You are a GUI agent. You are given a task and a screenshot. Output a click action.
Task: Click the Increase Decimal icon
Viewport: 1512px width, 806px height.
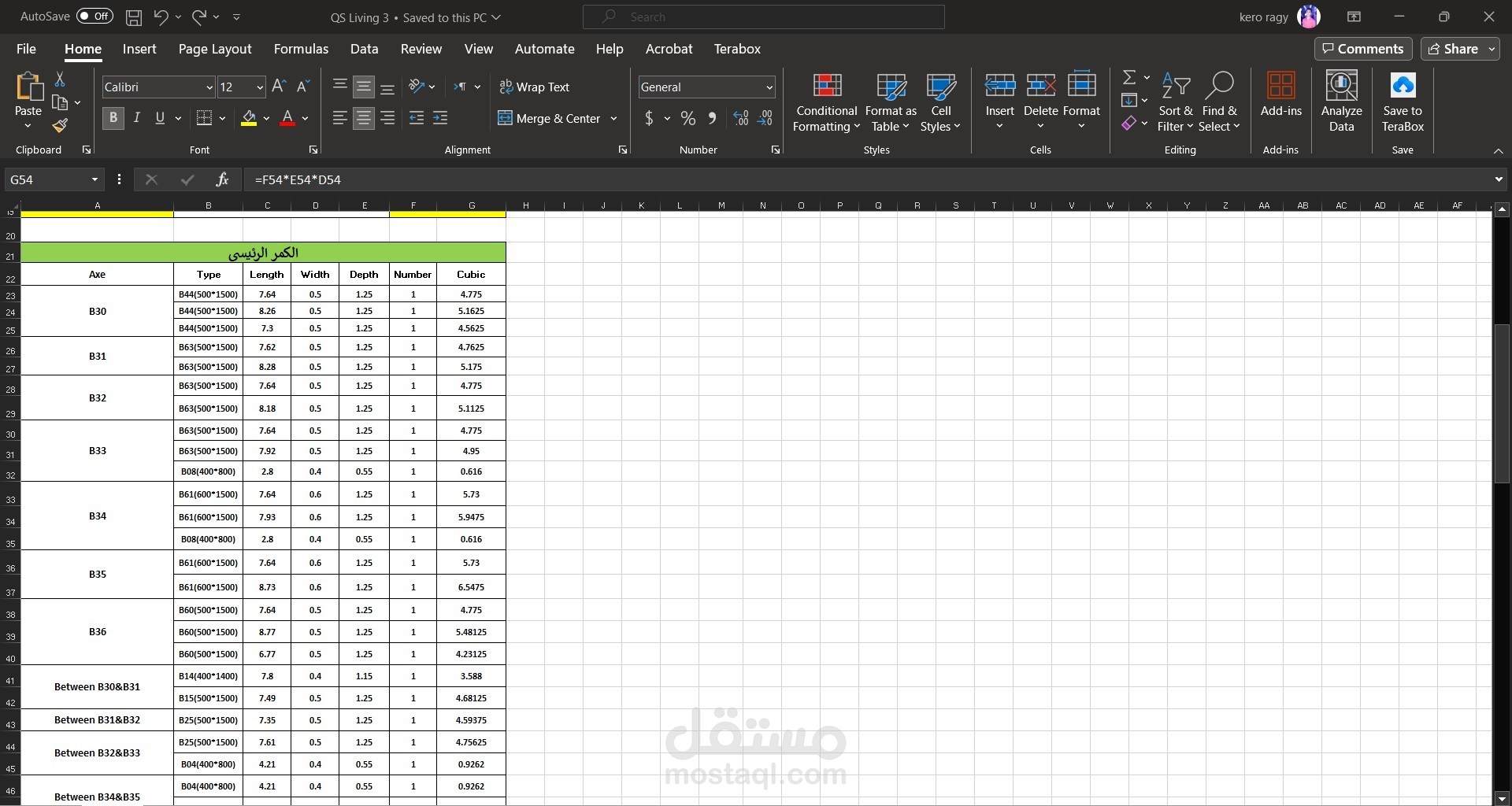tap(740, 118)
